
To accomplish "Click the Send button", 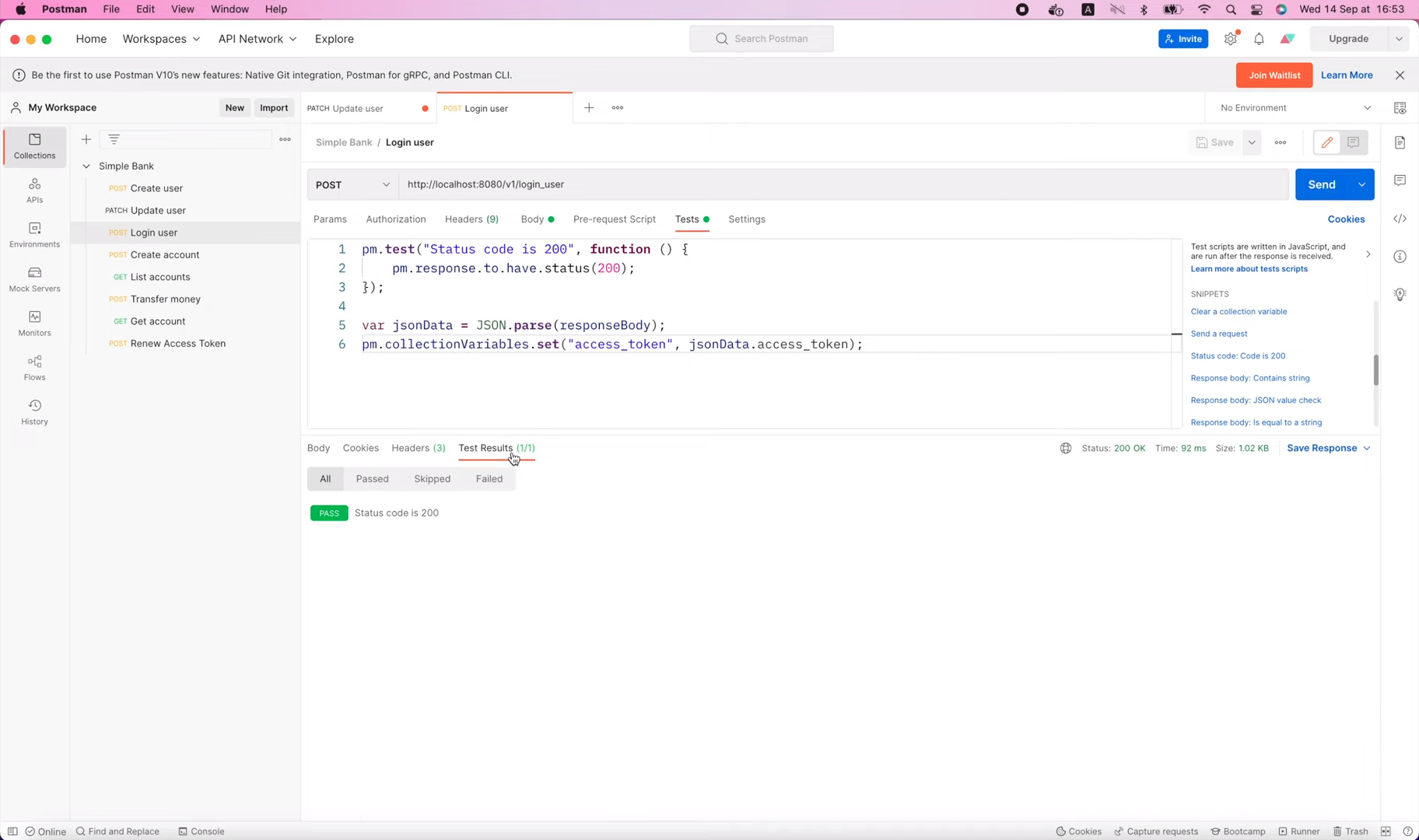I will (x=1322, y=184).
